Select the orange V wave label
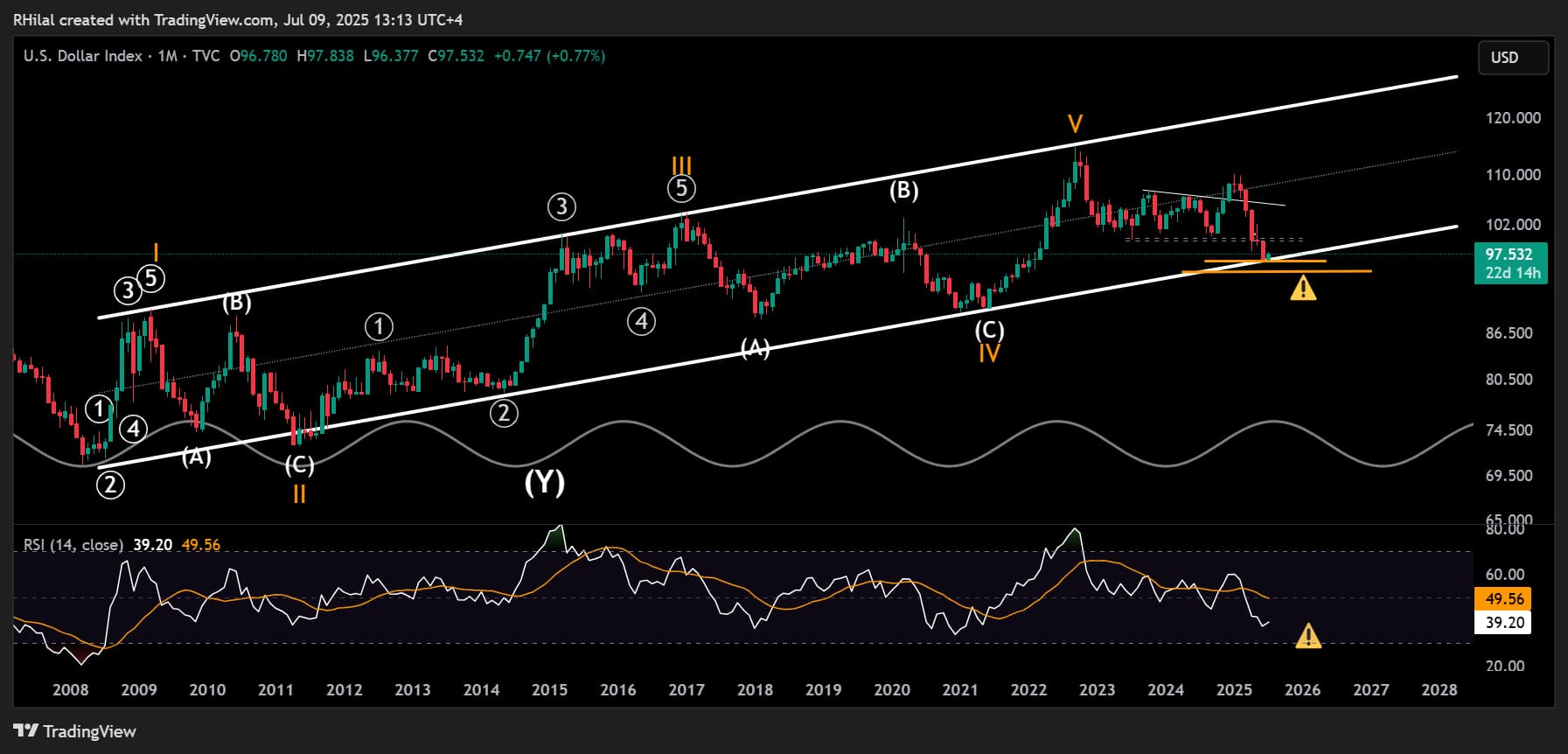The width and height of the screenshot is (1568, 754). [x=1075, y=124]
